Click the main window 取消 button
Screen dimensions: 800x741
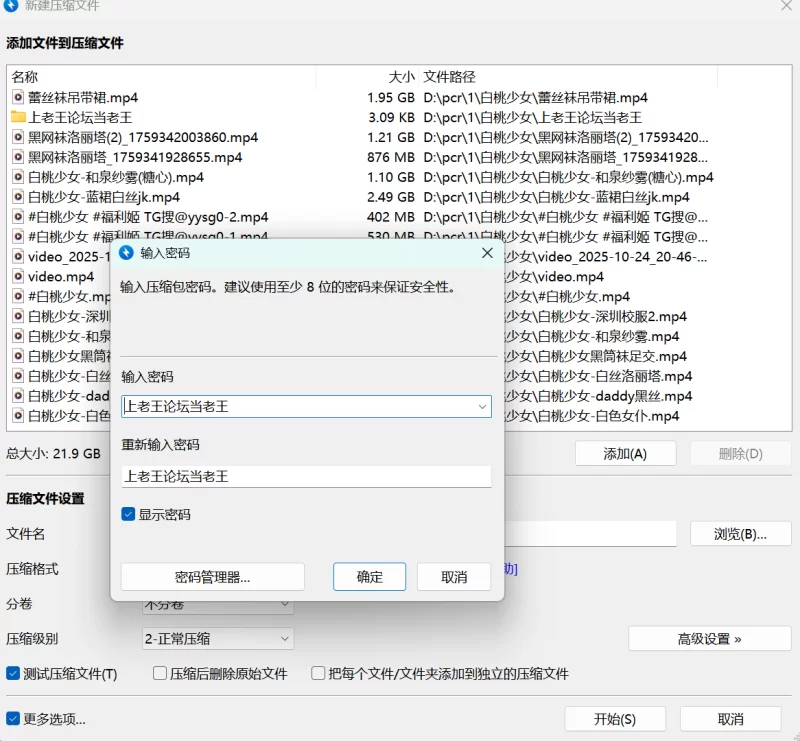point(731,719)
